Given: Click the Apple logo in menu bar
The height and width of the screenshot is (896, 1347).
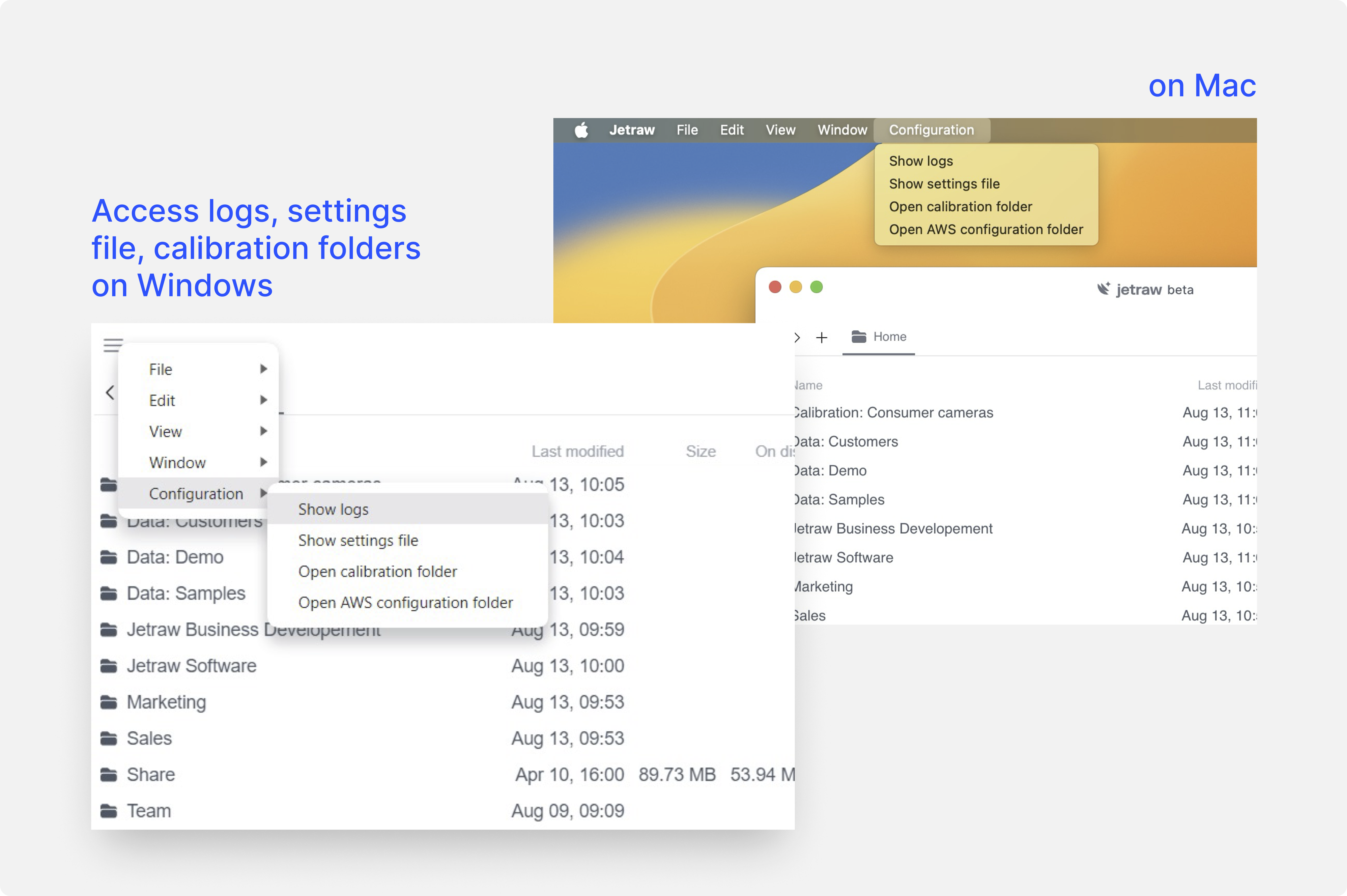Looking at the screenshot, I should 581,130.
